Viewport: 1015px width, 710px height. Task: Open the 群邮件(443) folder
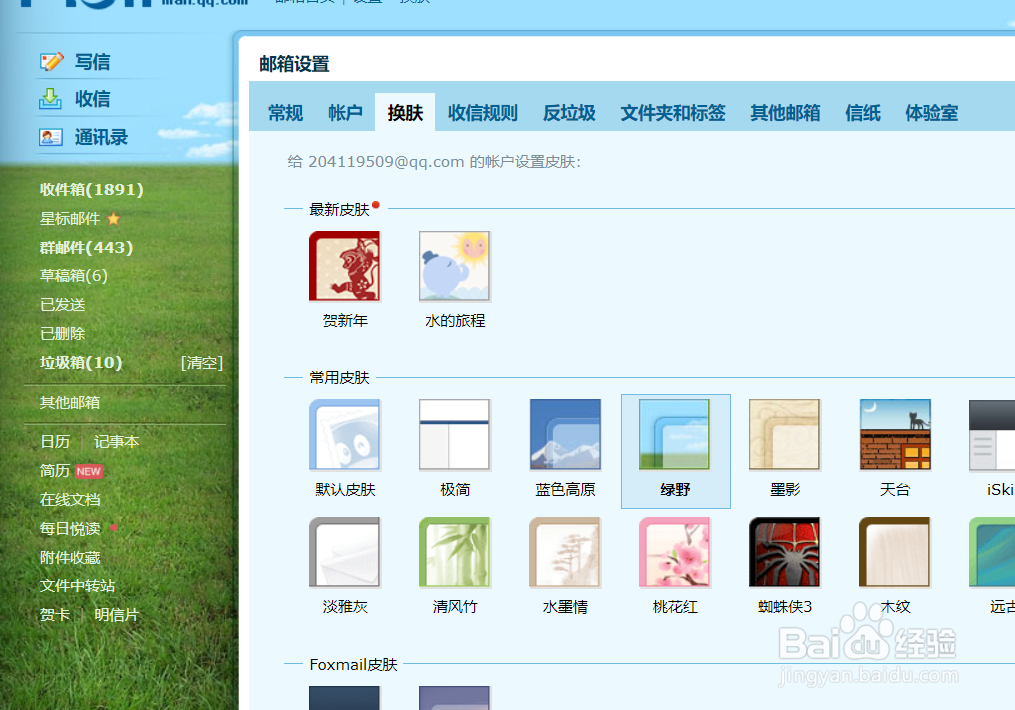[x=86, y=247]
